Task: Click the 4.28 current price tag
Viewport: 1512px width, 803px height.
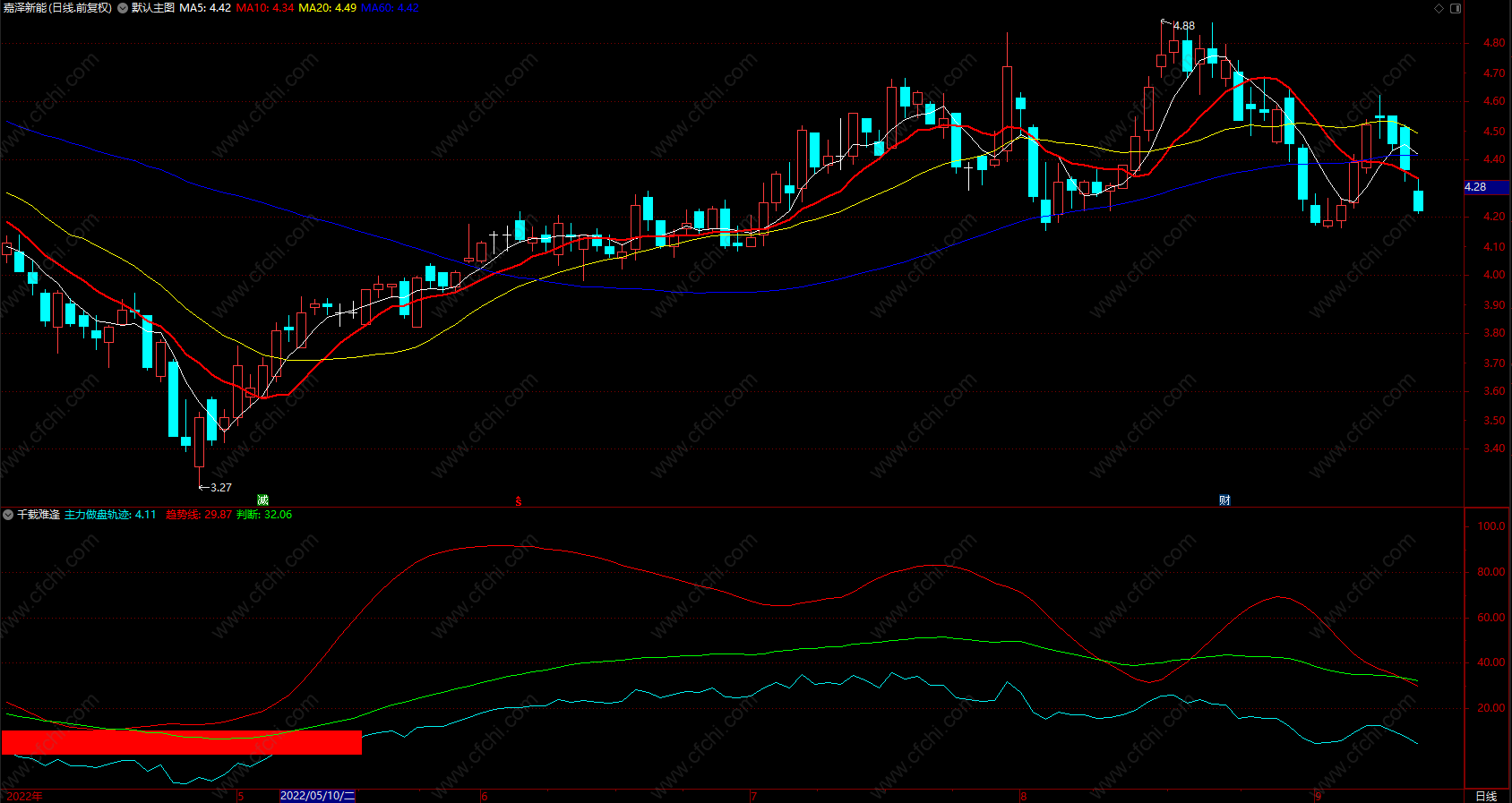Action: [x=1486, y=187]
